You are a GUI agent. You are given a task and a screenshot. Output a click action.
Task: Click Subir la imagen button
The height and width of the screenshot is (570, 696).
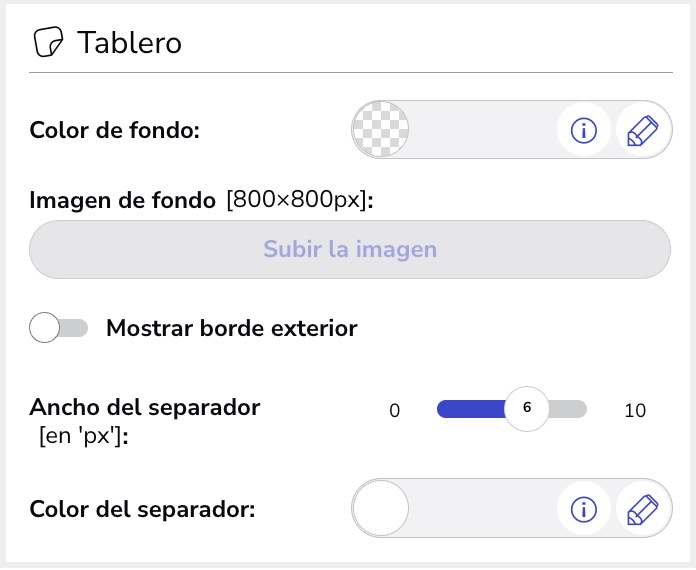point(350,249)
